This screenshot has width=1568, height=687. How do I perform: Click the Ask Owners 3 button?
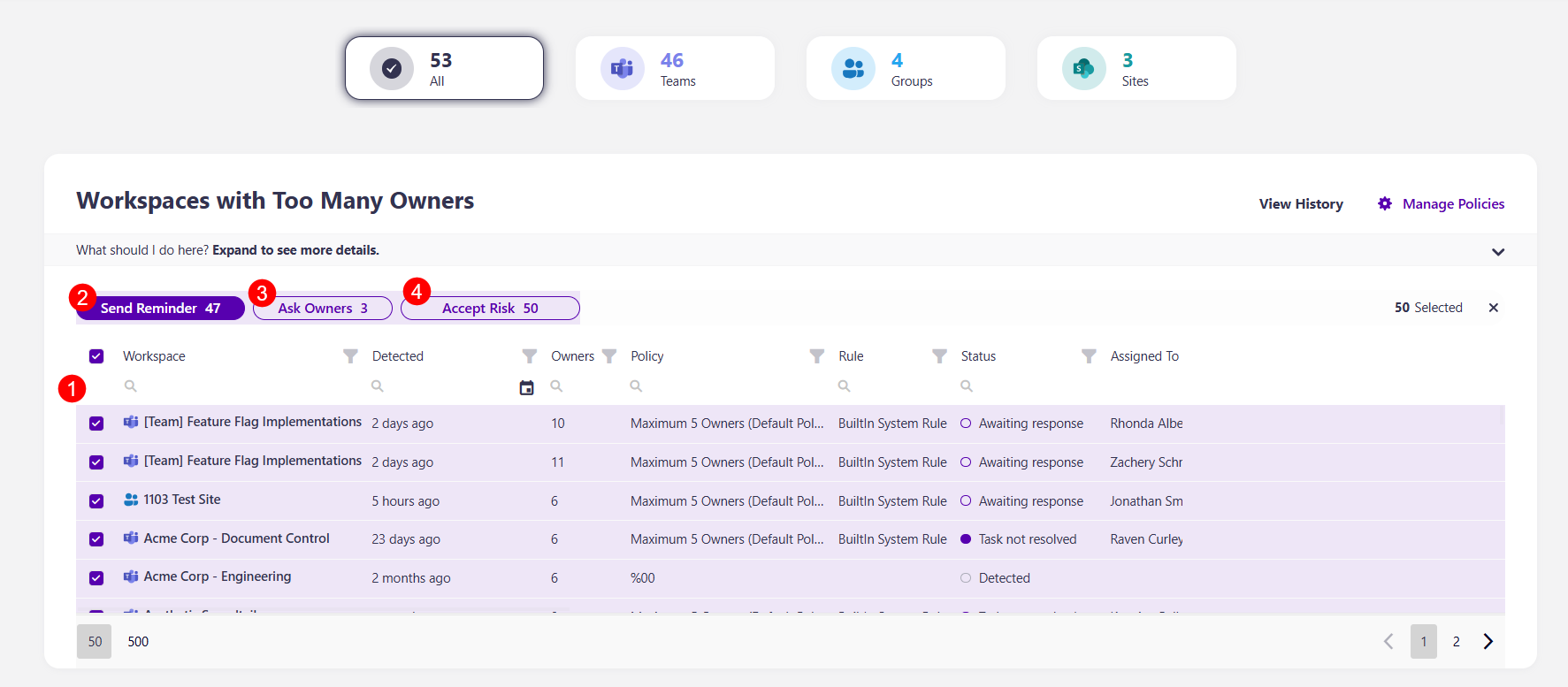click(323, 308)
